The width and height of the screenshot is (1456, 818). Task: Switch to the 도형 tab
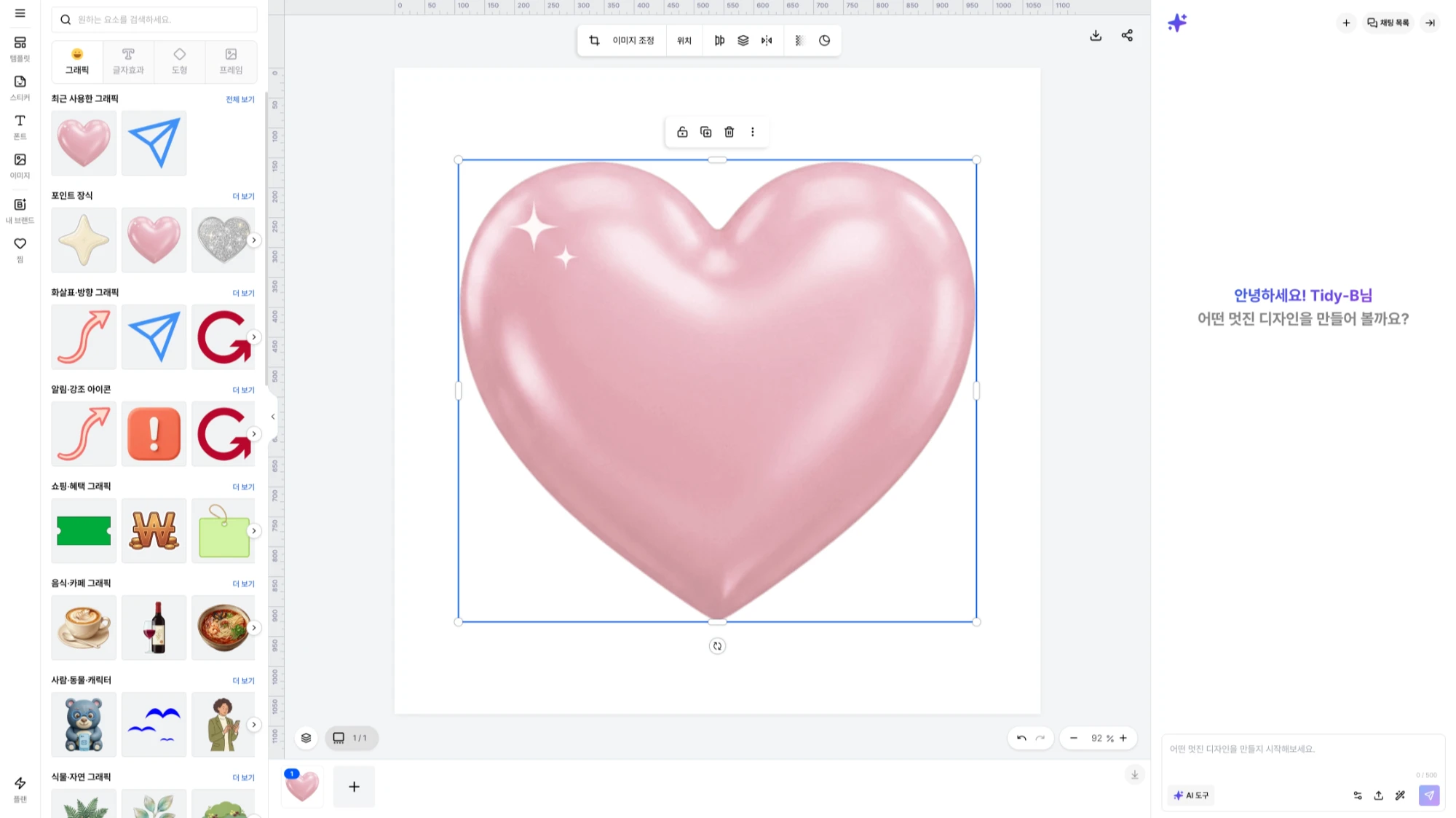coord(179,61)
